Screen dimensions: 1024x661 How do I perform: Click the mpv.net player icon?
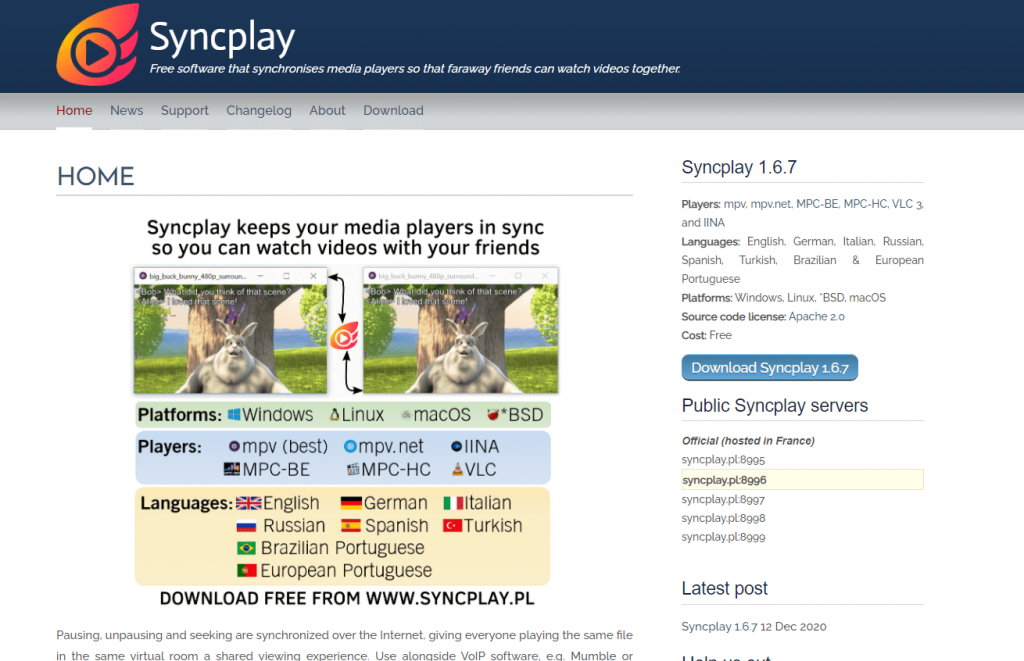click(x=350, y=447)
